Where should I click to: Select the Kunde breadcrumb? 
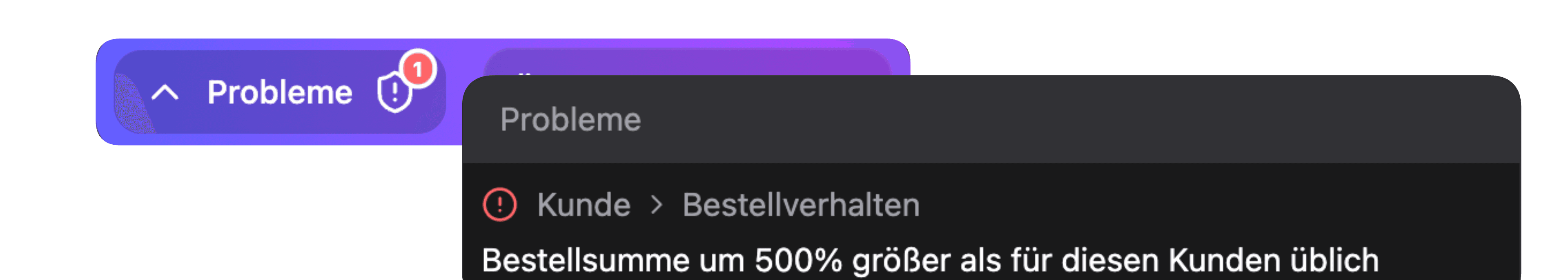pyautogui.click(x=584, y=204)
